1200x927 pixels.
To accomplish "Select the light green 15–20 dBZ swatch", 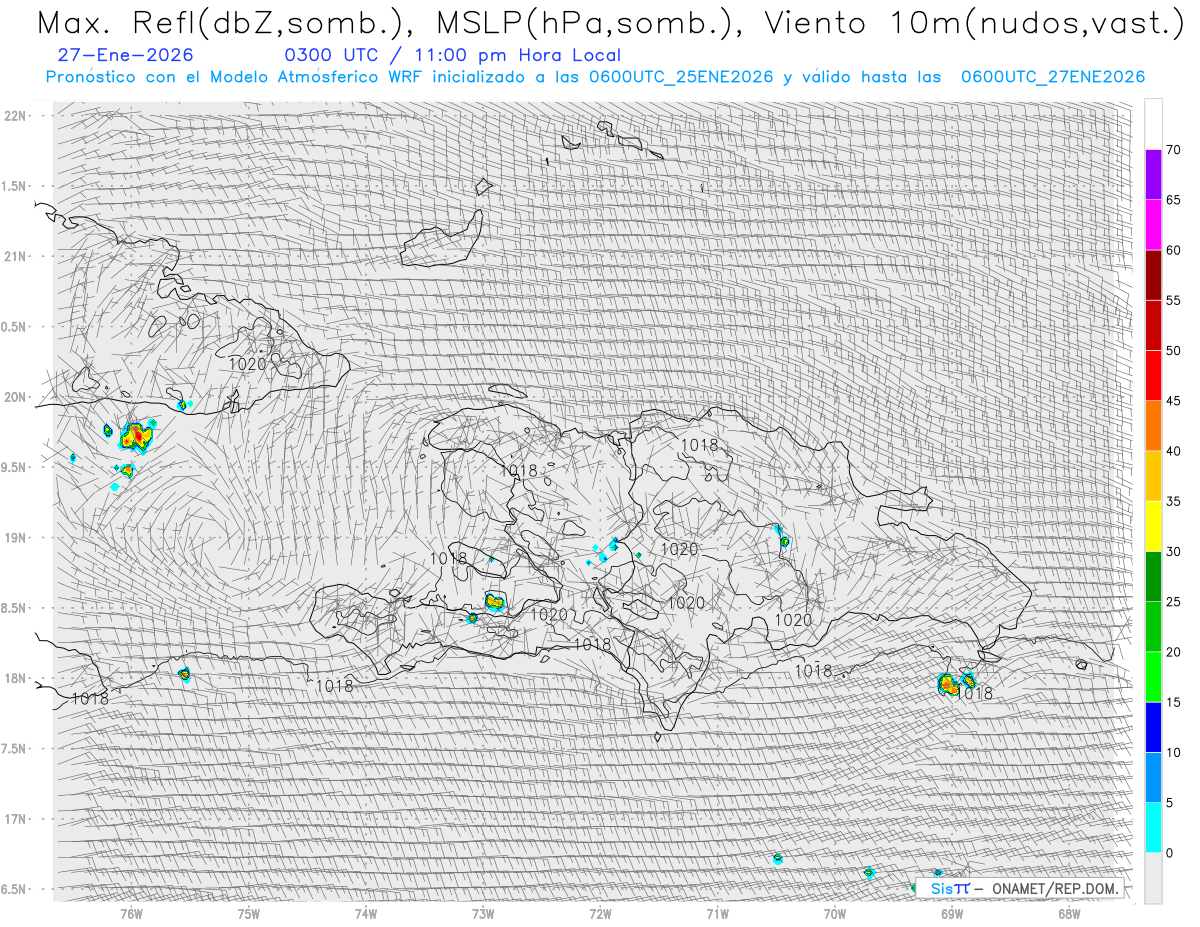I will click(x=1153, y=677).
